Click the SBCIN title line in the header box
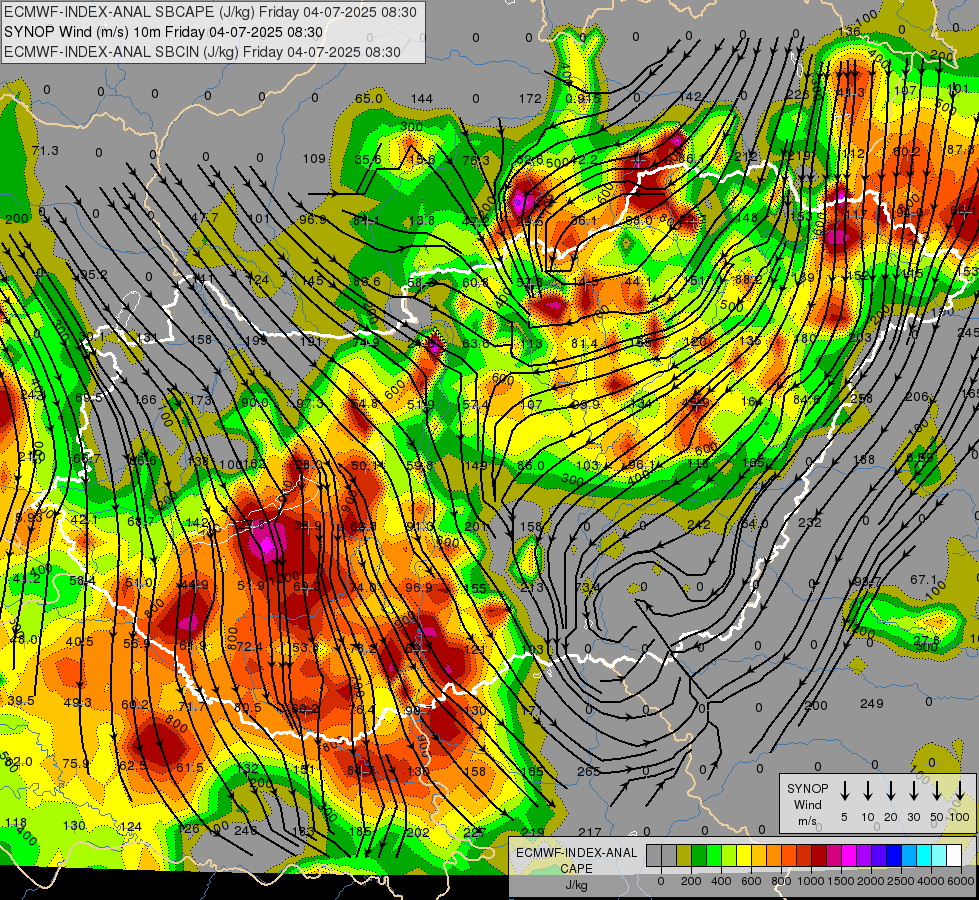The width and height of the screenshot is (979, 900). 202,52
